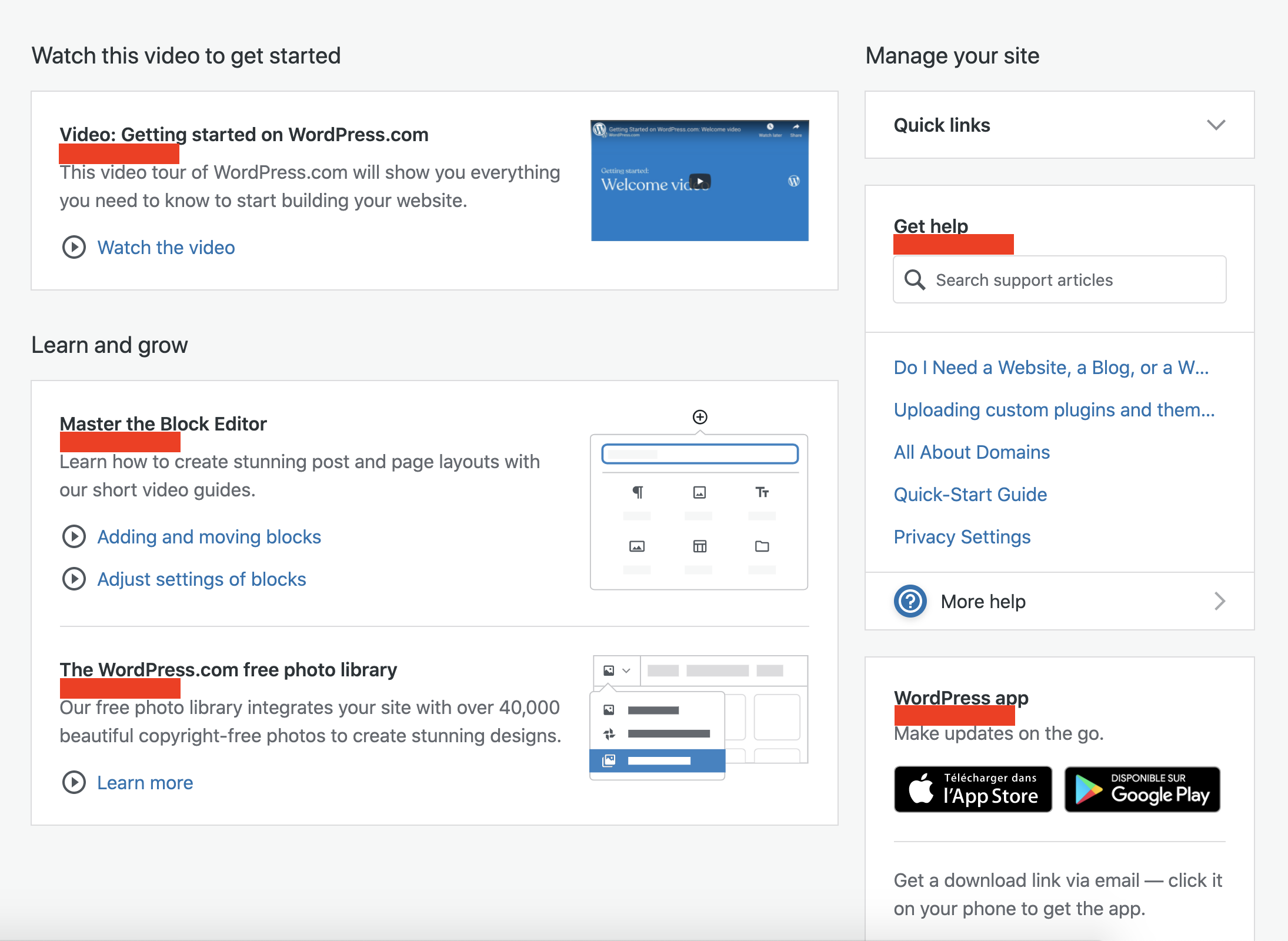The image size is (1288, 941).
Task: Open the Getting started video thumbnail
Action: pyautogui.click(x=700, y=181)
